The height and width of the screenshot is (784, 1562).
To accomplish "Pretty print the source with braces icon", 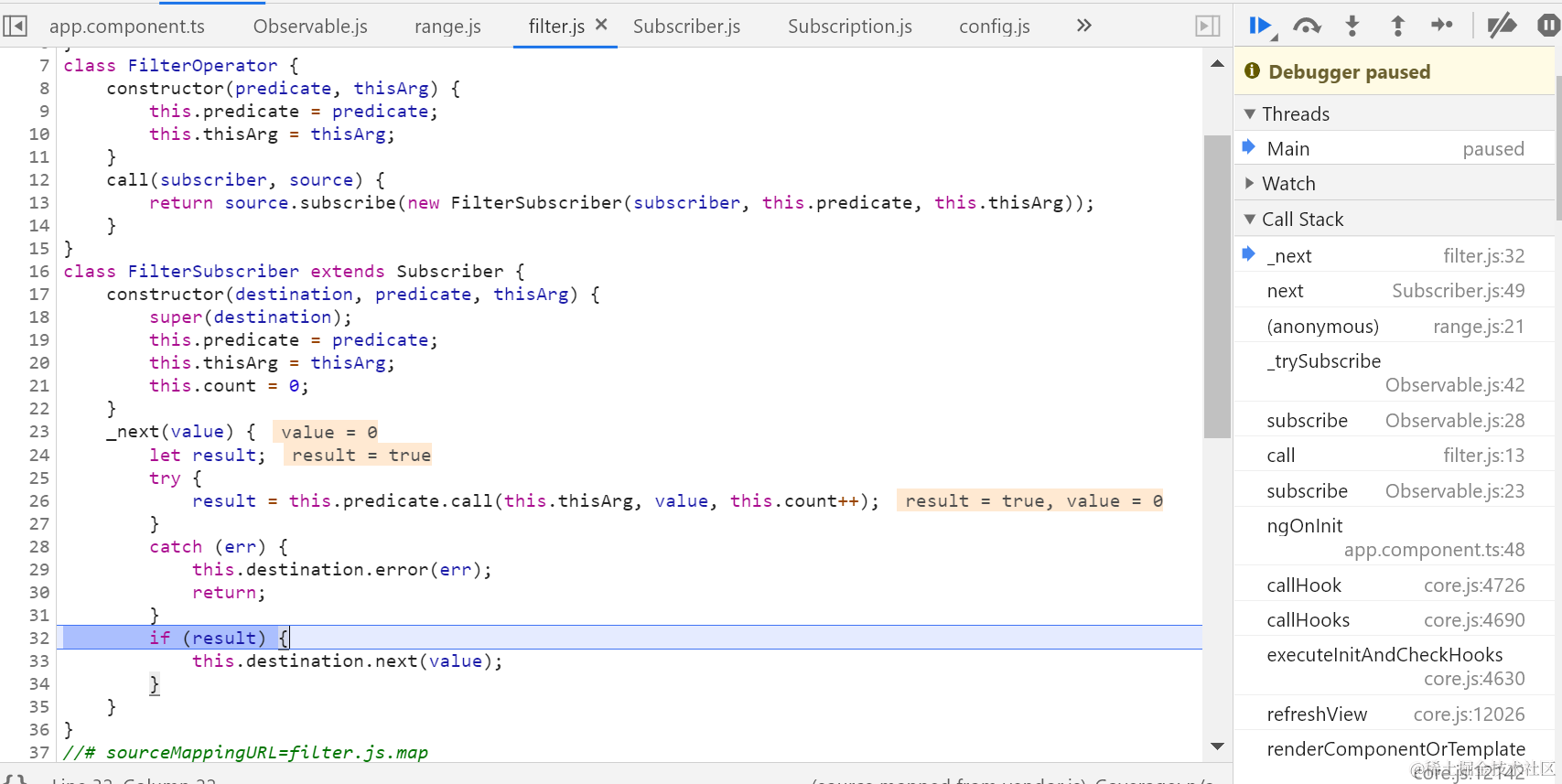I will [x=16, y=778].
